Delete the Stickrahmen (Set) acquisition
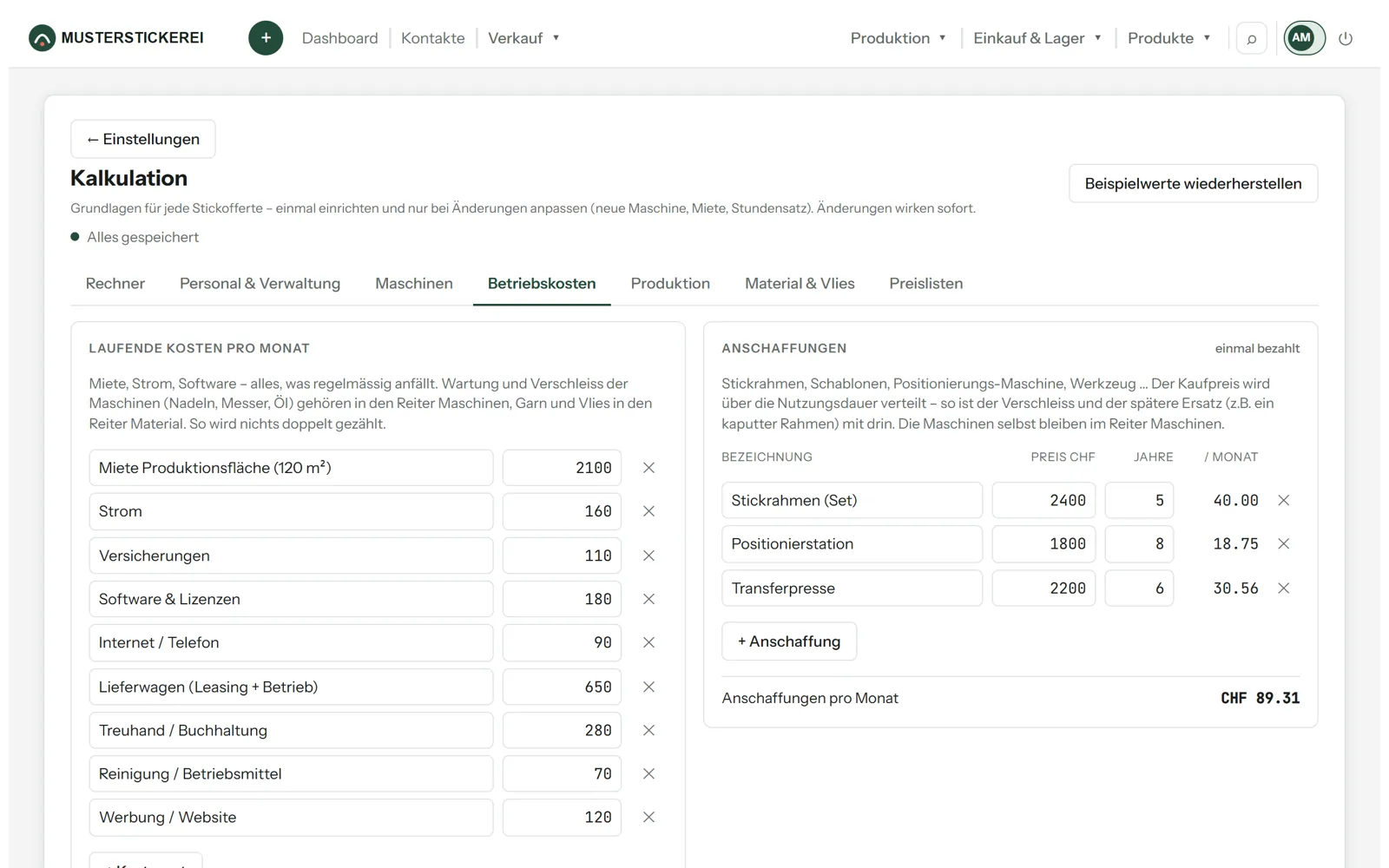The image size is (1389, 868). point(1284,500)
